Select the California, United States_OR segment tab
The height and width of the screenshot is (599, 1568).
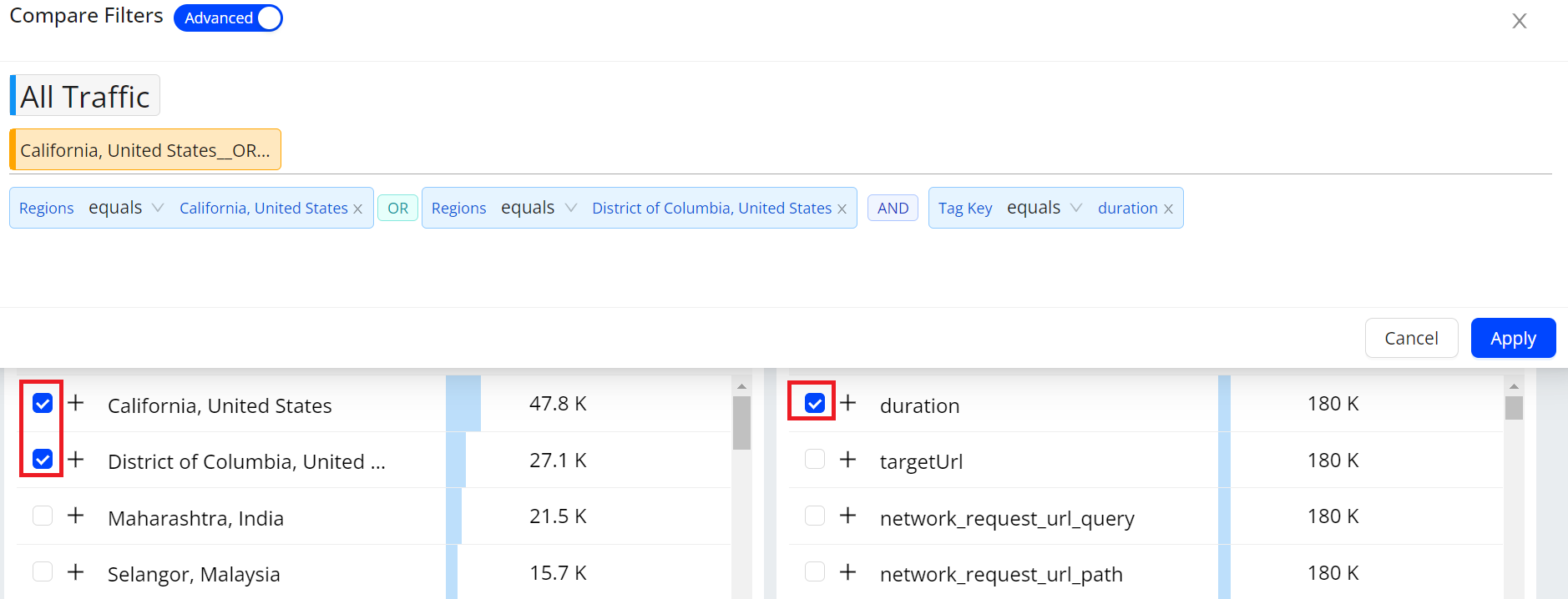click(x=145, y=150)
